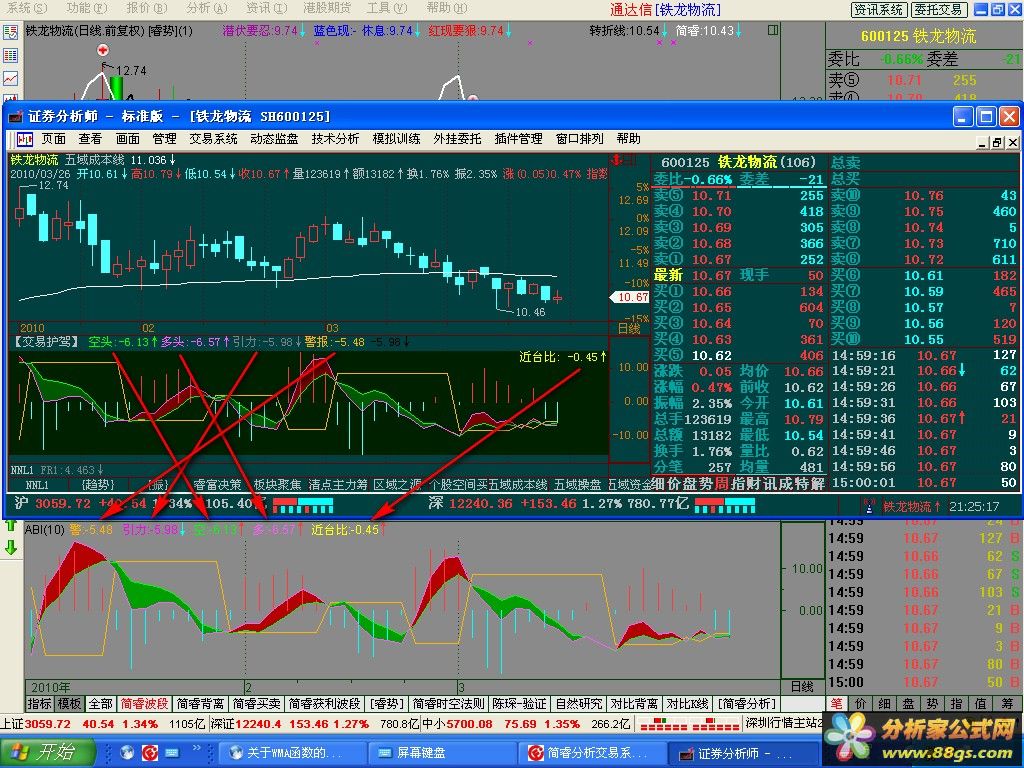
Task: Select 盘 tab in tick panel
Action: (x=908, y=704)
